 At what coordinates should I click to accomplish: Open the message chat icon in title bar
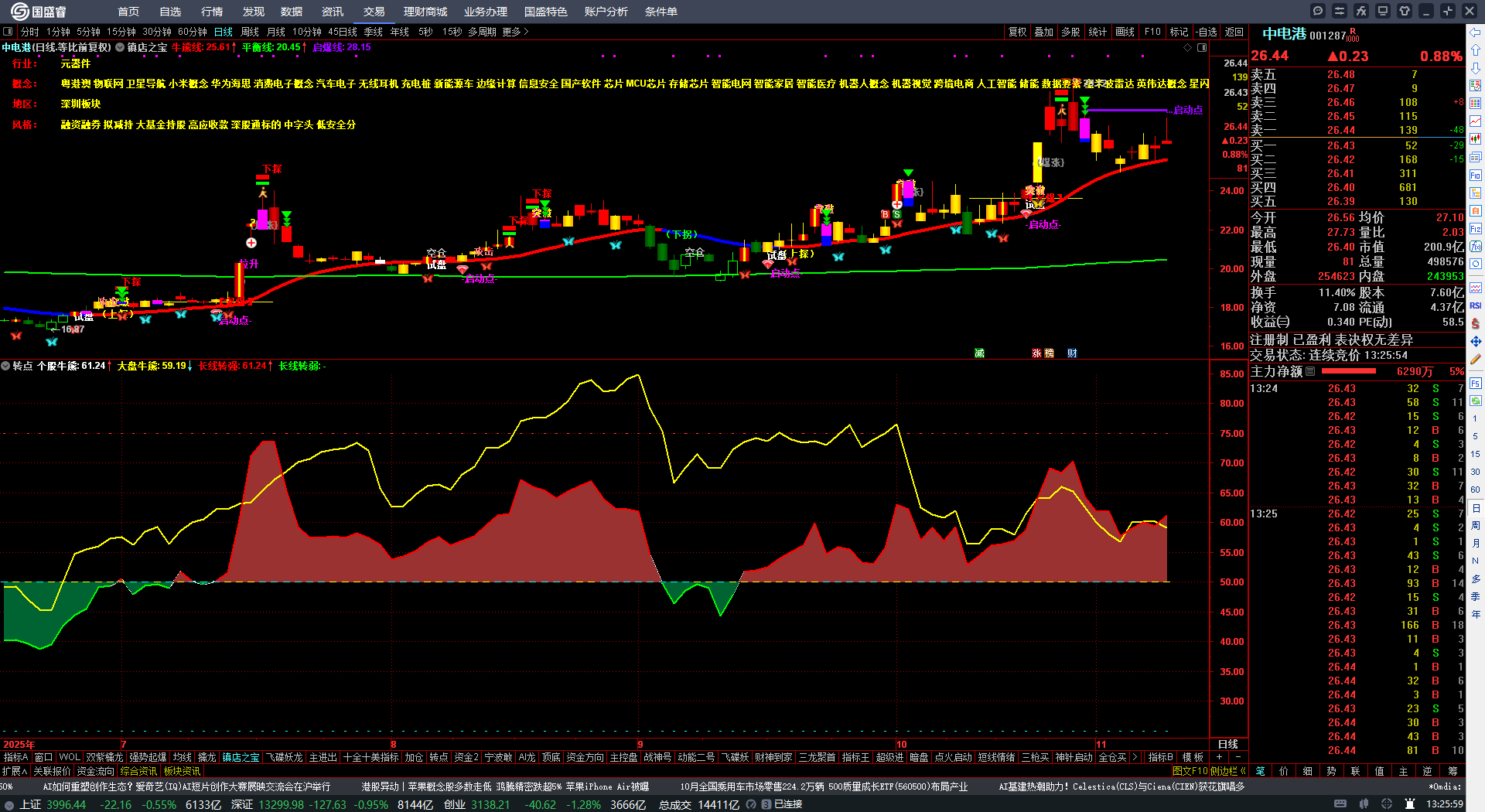coord(1318,11)
